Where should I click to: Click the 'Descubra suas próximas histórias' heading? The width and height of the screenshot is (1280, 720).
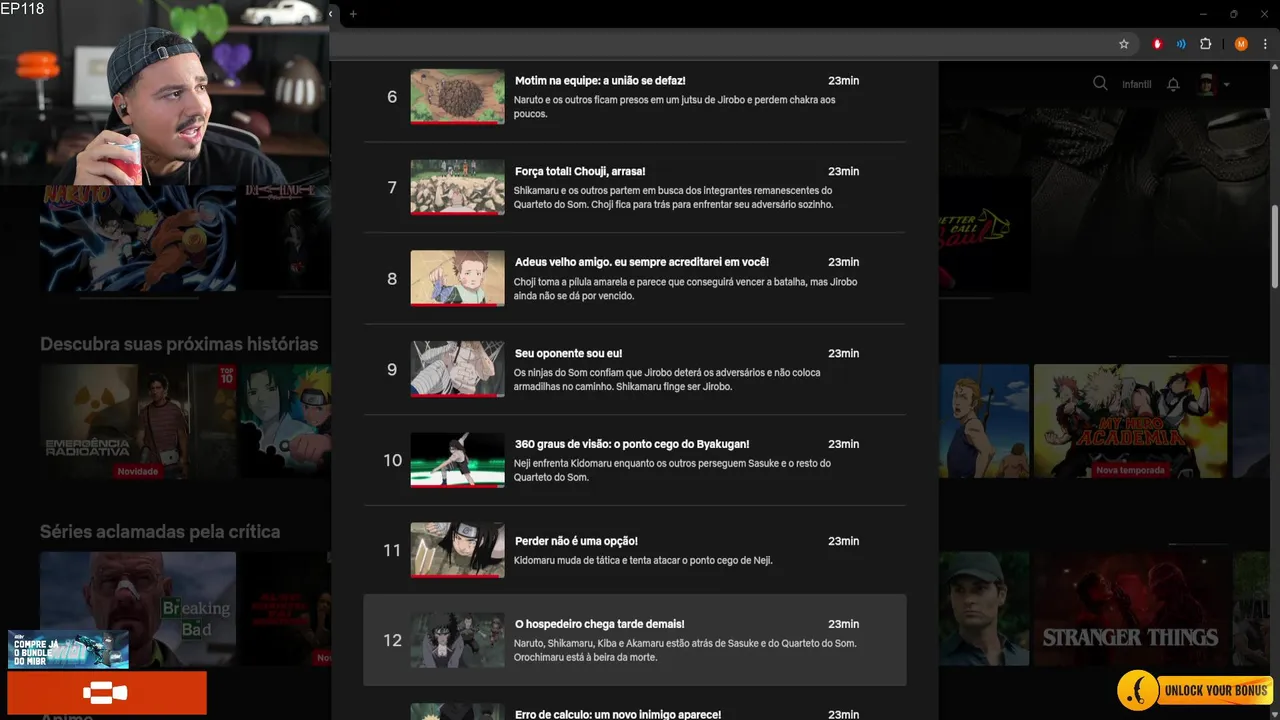pos(179,344)
